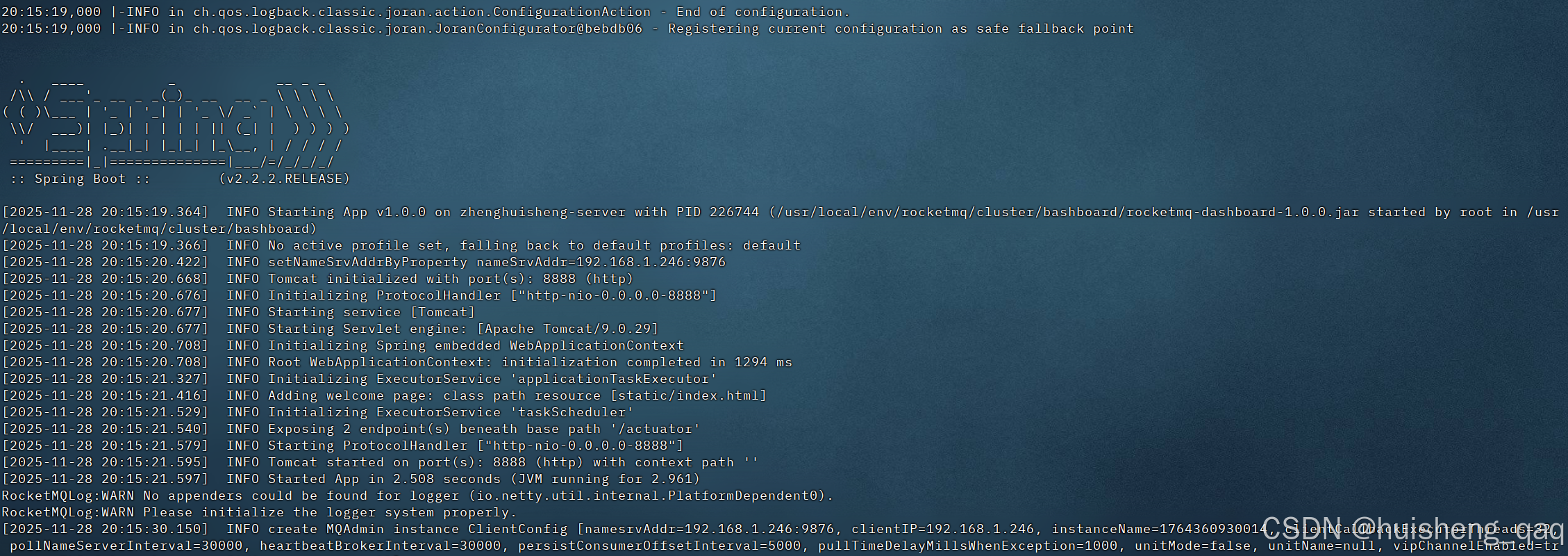
Task: Click 'unitMode=false' parameter text
Action: pyautogui.click(x=1192, y=546)
